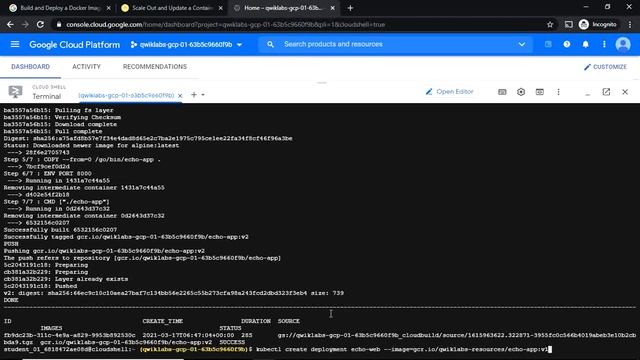Close the Cloud Shell session tab
This screenshot has width=640, height=360.
(x=180, y=96)
